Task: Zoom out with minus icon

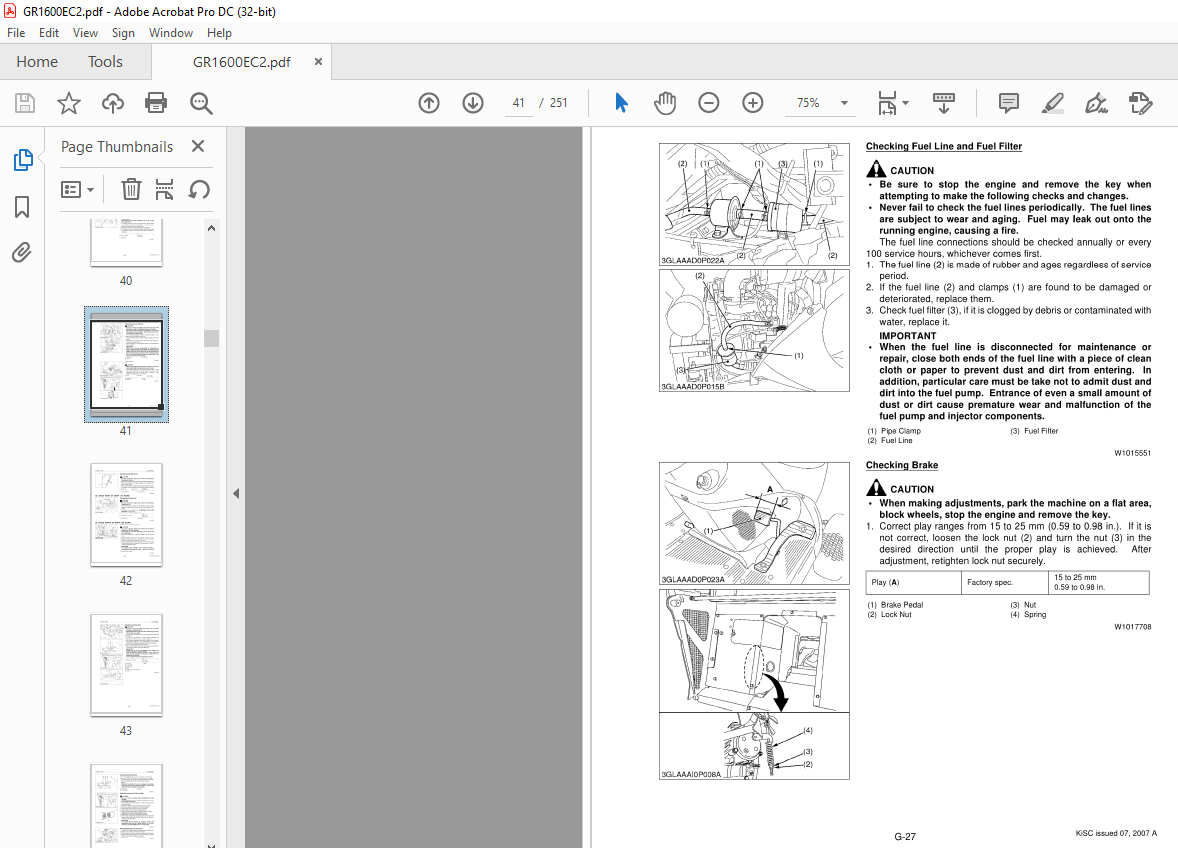Action: [708, 103]
